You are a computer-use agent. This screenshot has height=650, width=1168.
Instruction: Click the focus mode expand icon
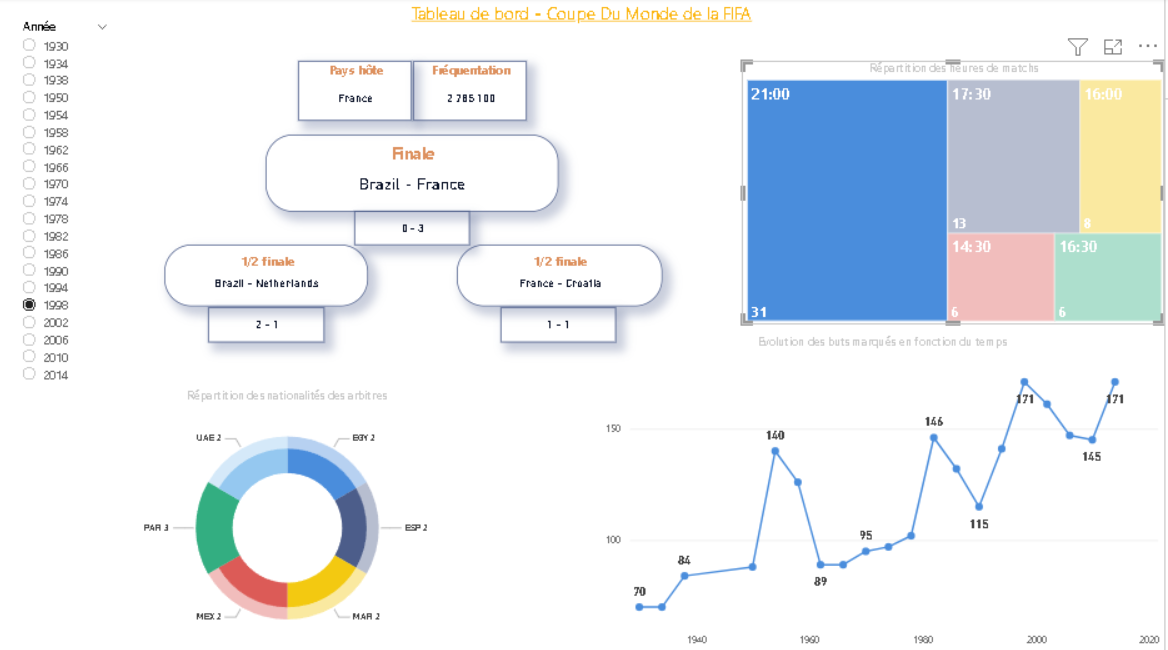click(1112, 47)
